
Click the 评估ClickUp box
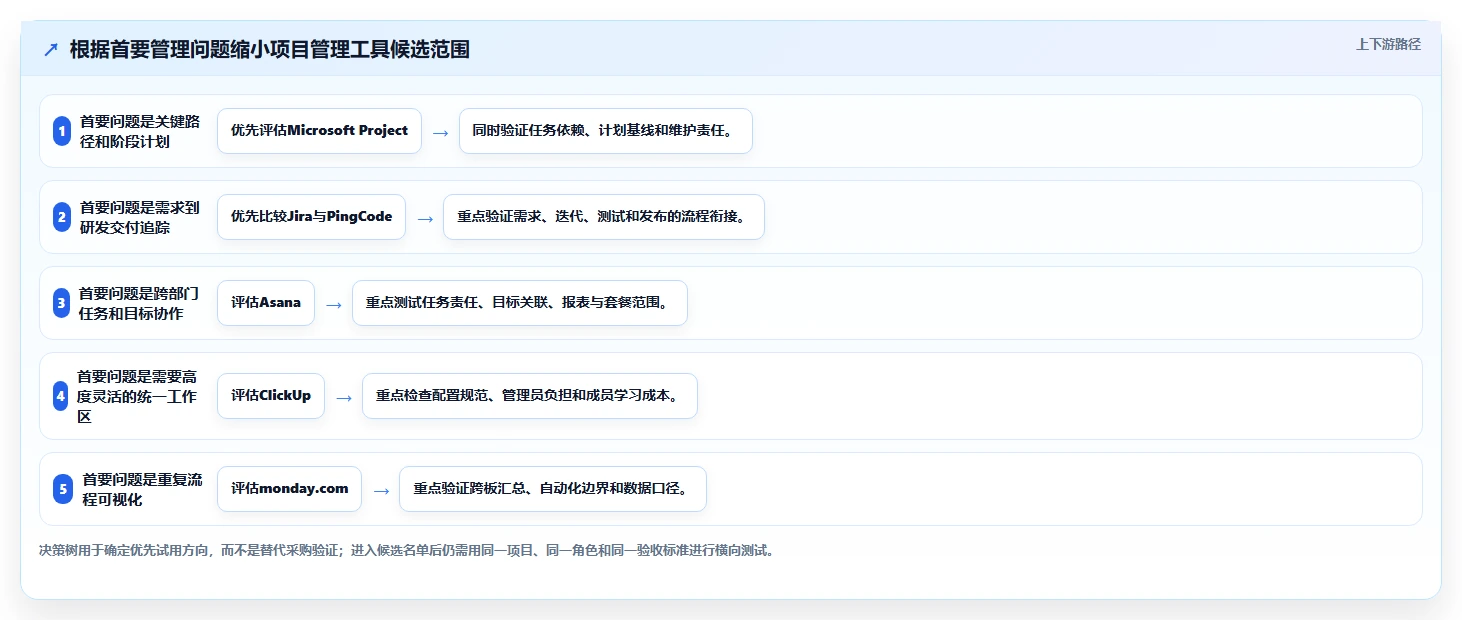[271, 396]
